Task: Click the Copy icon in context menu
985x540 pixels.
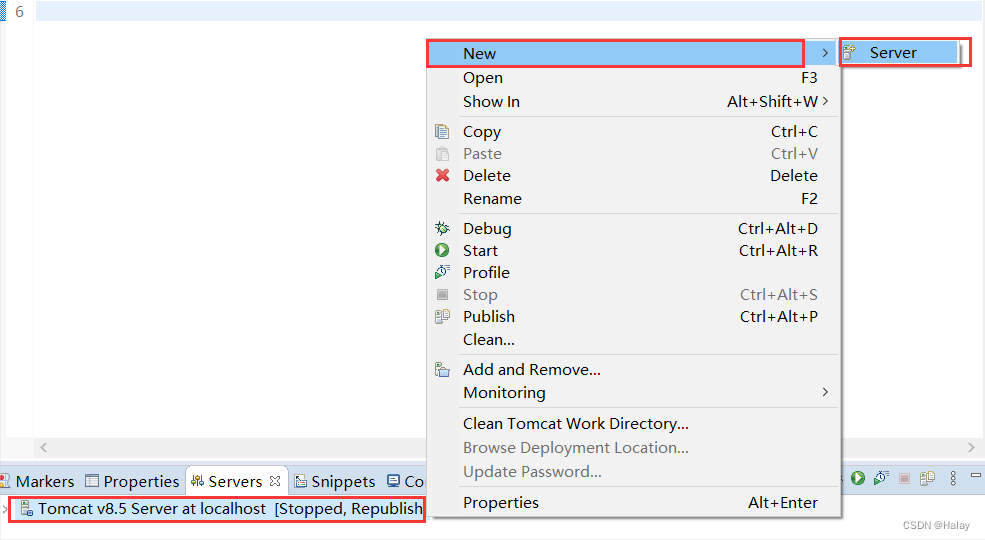Action: (x=442, y=132)
